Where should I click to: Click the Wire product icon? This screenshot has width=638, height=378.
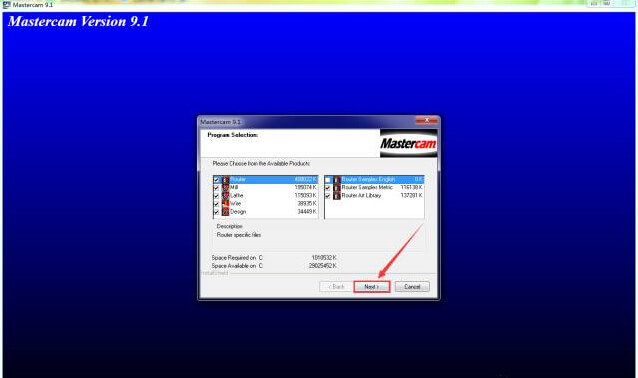pyautogui.click(x=225, y=203)
